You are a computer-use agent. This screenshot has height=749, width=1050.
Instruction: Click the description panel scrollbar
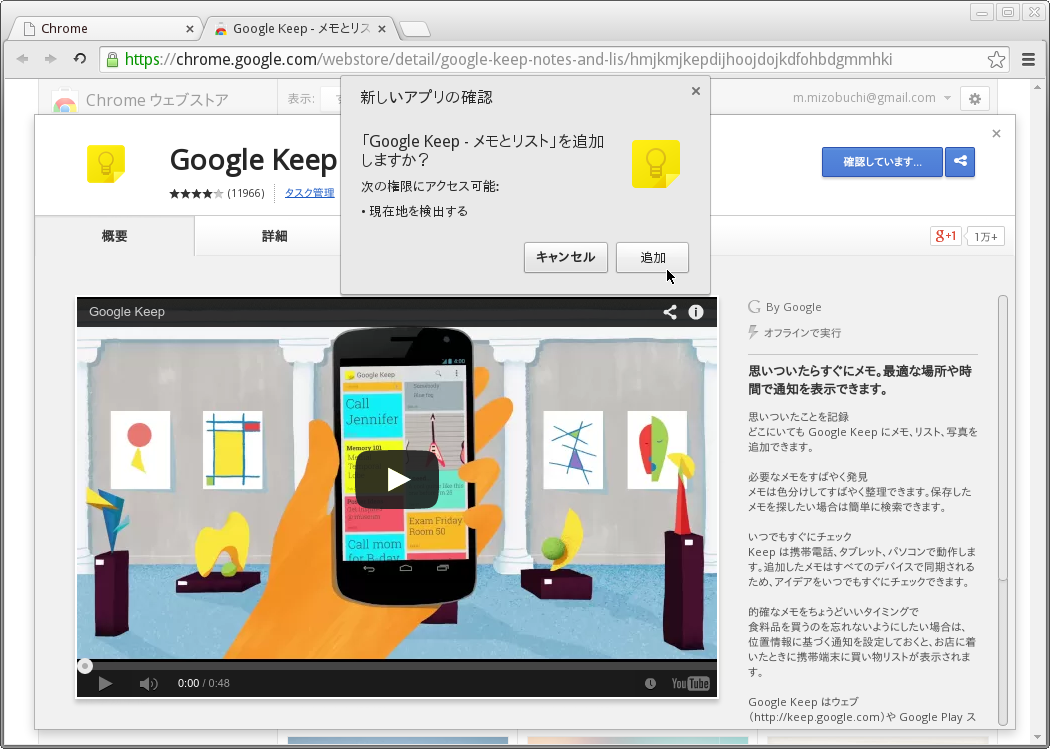click(1002, 509)
